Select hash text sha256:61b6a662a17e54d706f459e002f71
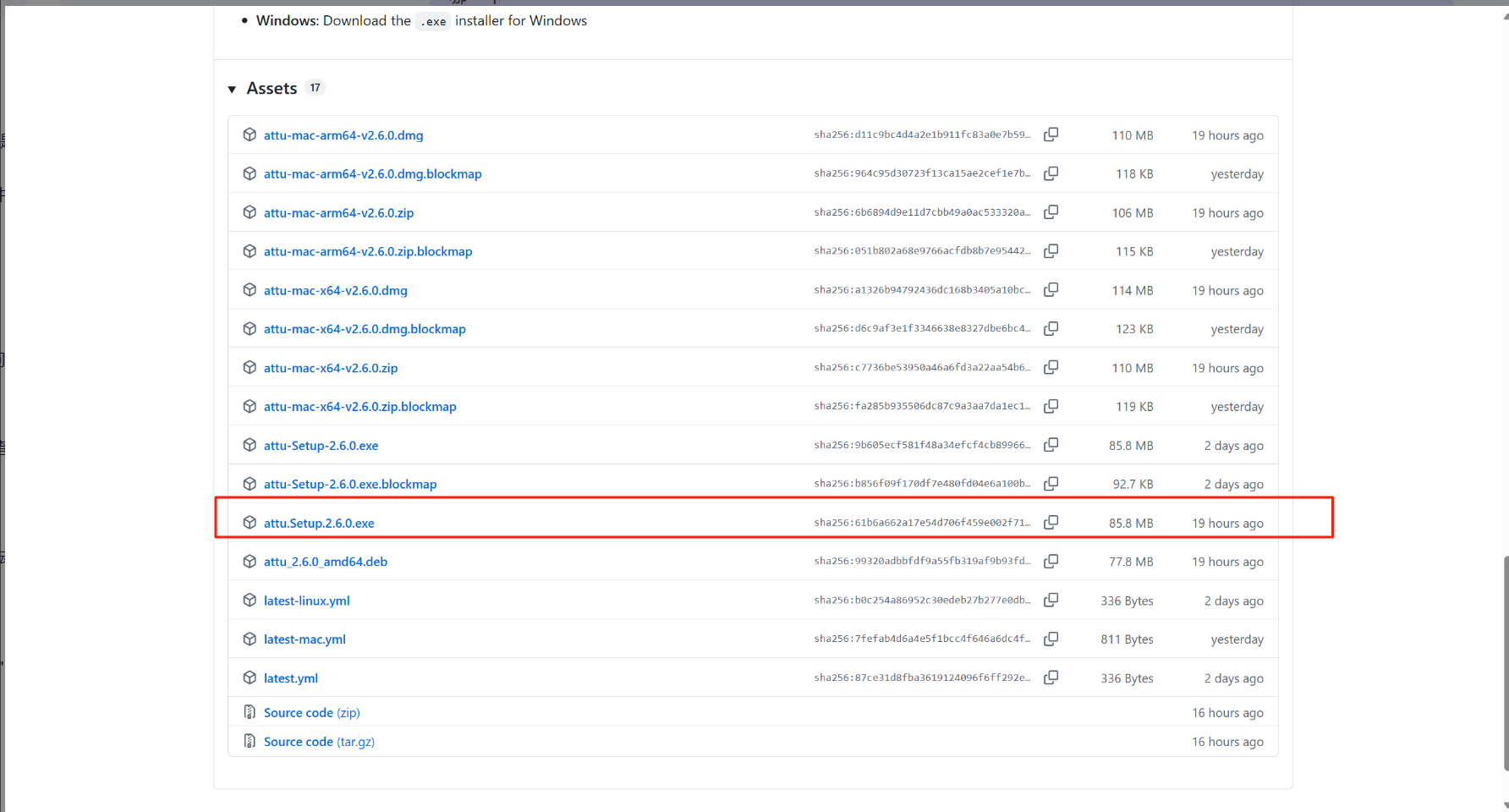Image resolution: width=1509 pixels, height=812 pixels. (922, 523)
